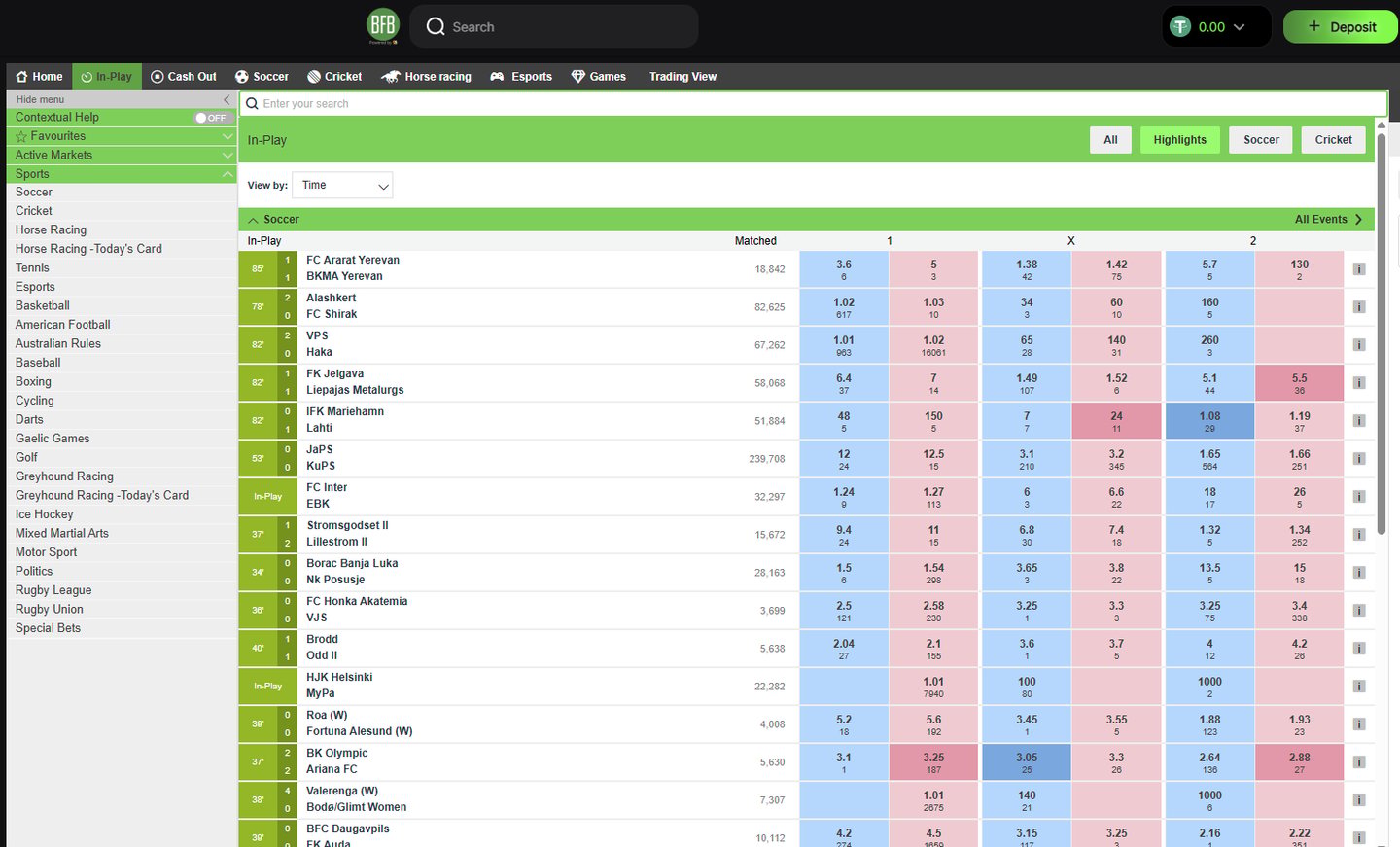Open info icon for FC Honka Akatemia match
This screenshot has height=847, width=1400.
point(1359,611)
